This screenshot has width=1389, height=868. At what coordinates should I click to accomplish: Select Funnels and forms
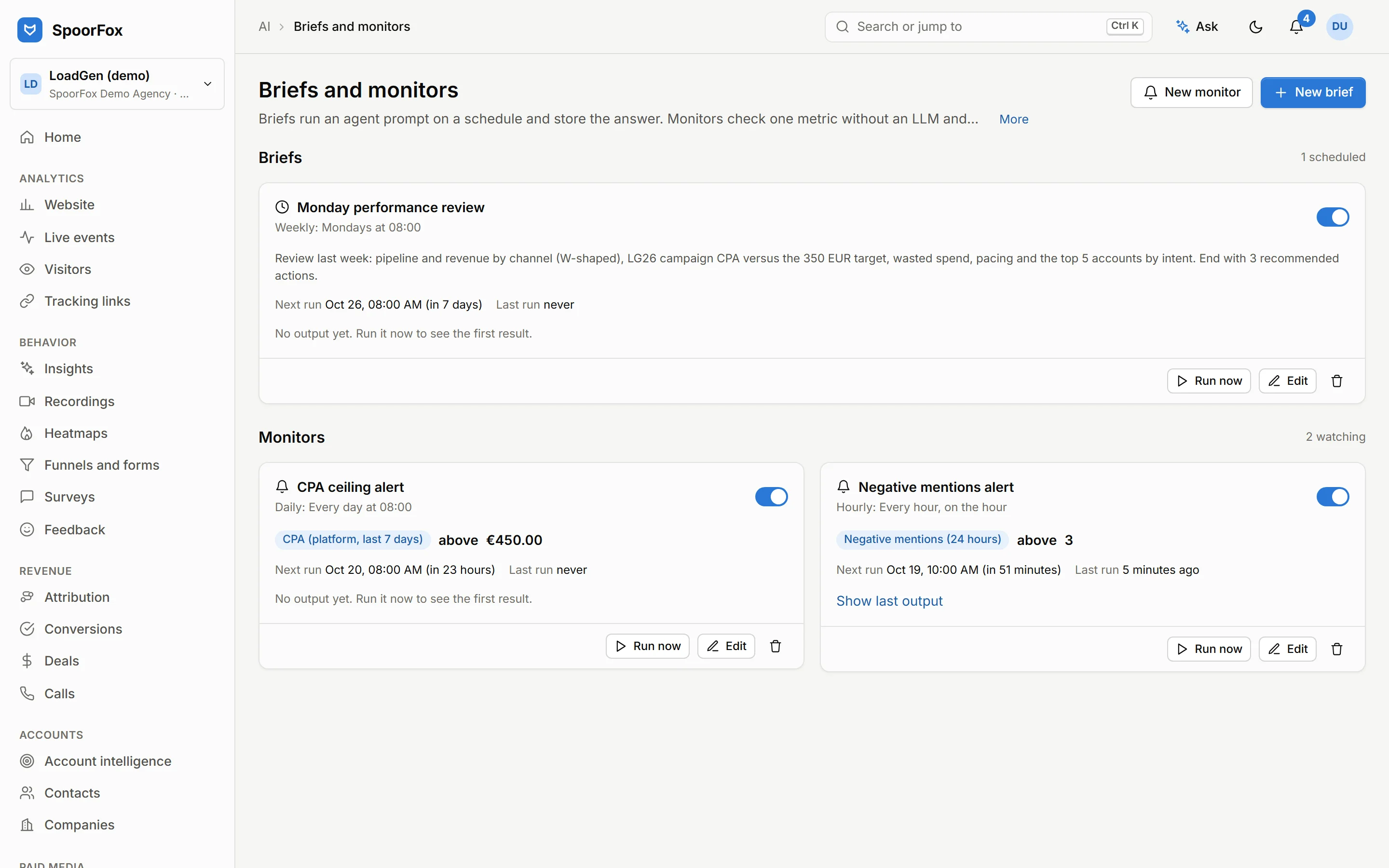tap(117, 465)
